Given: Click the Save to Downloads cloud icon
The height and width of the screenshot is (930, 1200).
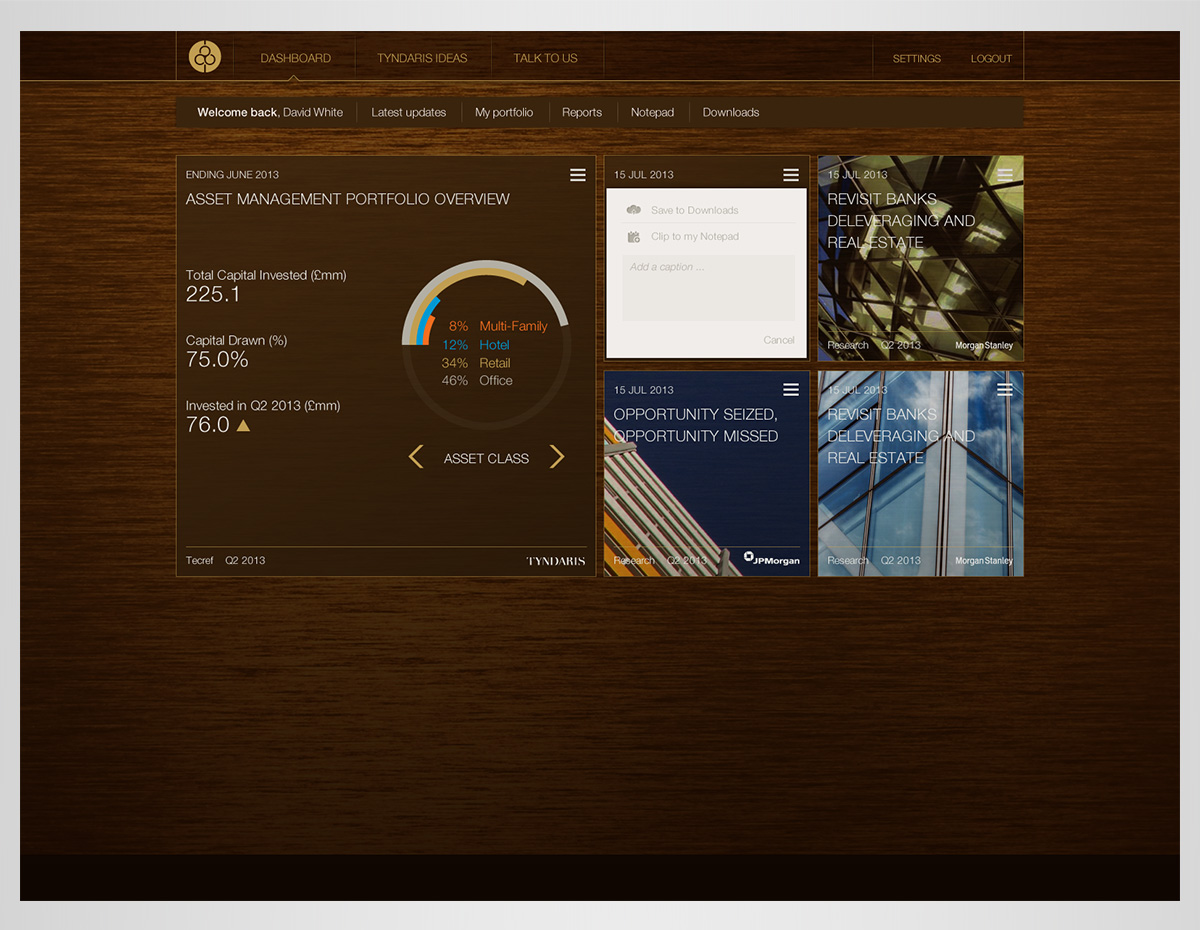Looking at the screenshot, I should pos(633,210).
